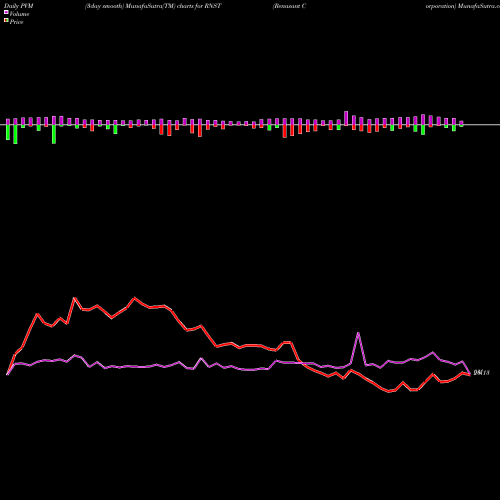Click the magenta Volume legend swatch
Image resolution: width=500 pixels, height=500 pixels.
coord(6,12)
